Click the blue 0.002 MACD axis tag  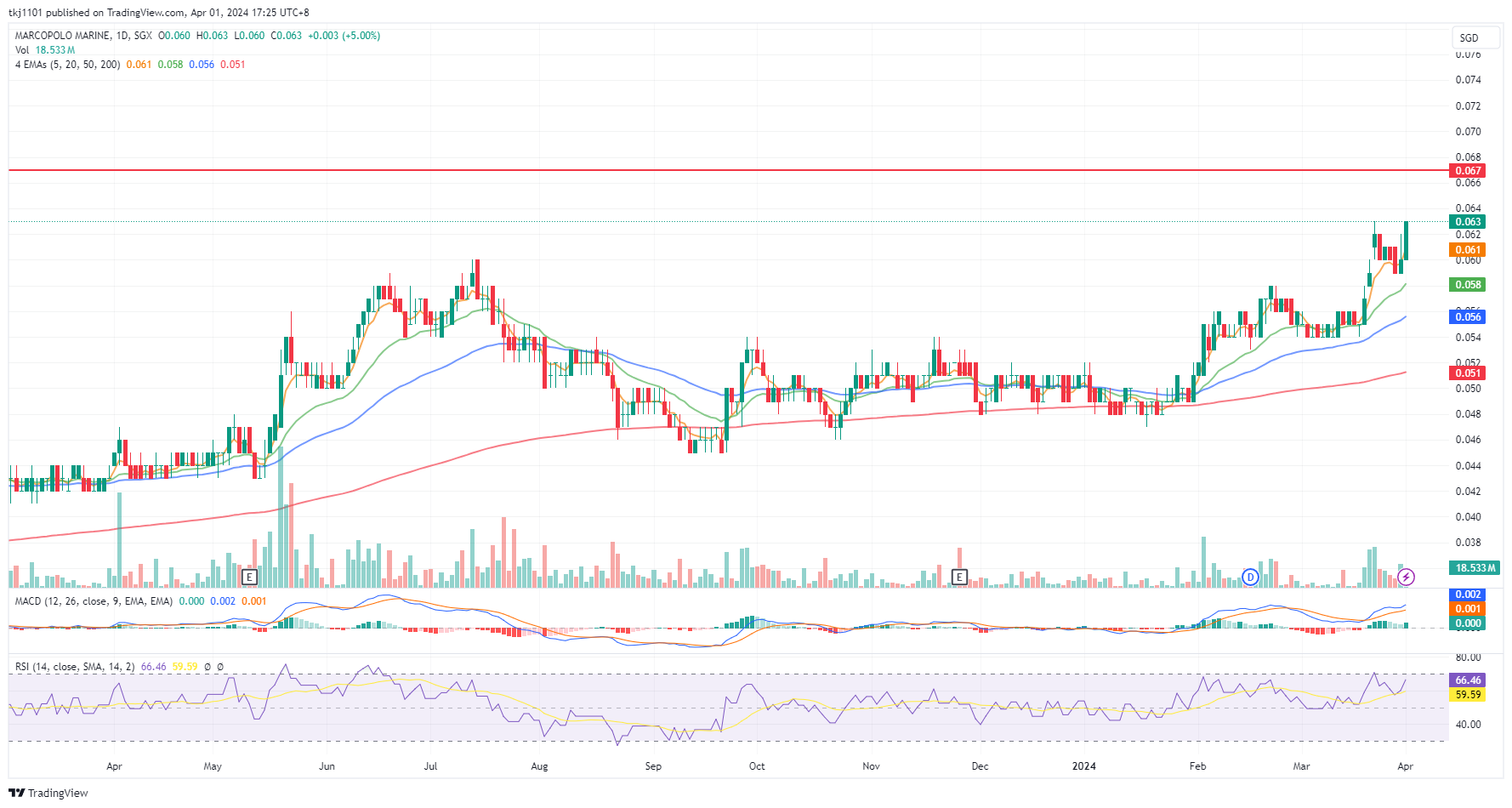pos(1468,595)
